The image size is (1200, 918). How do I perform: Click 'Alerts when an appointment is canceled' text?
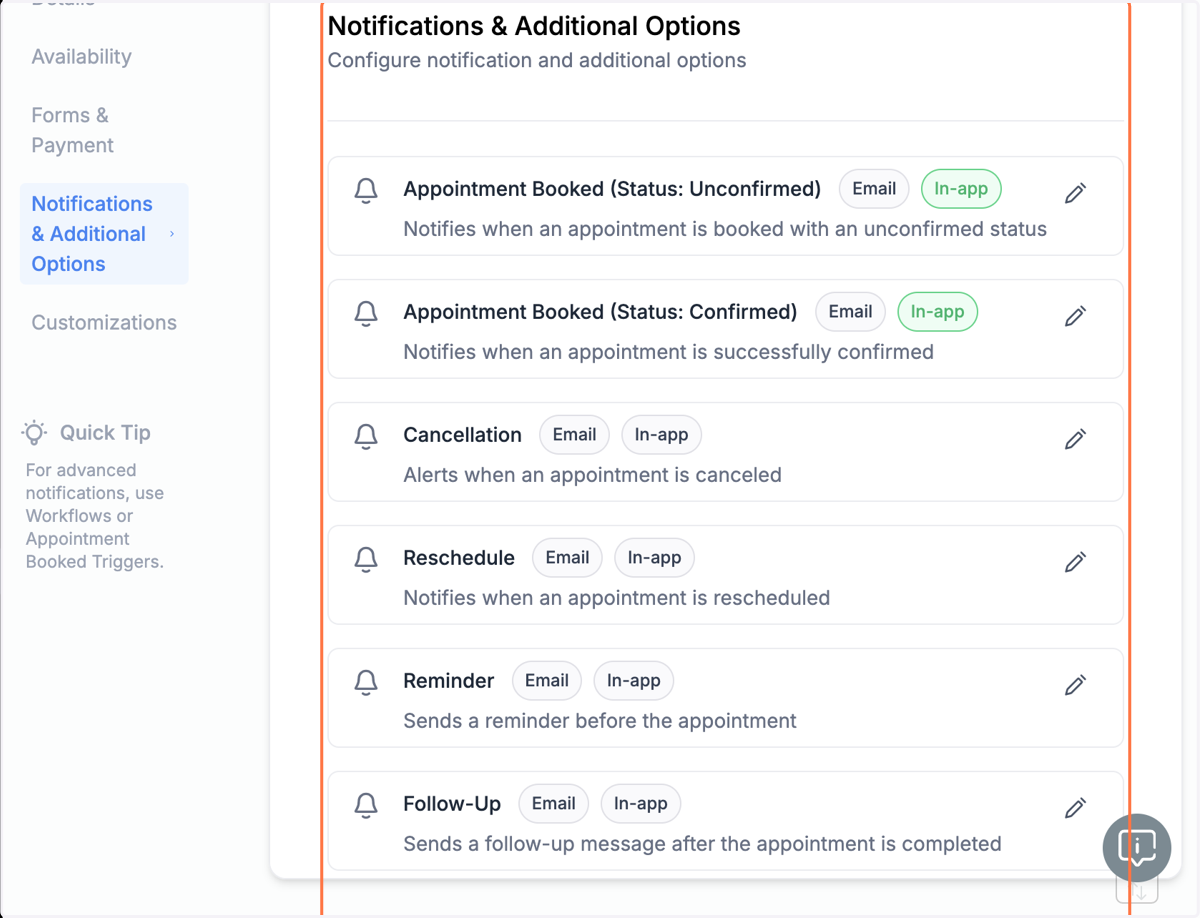592,475
